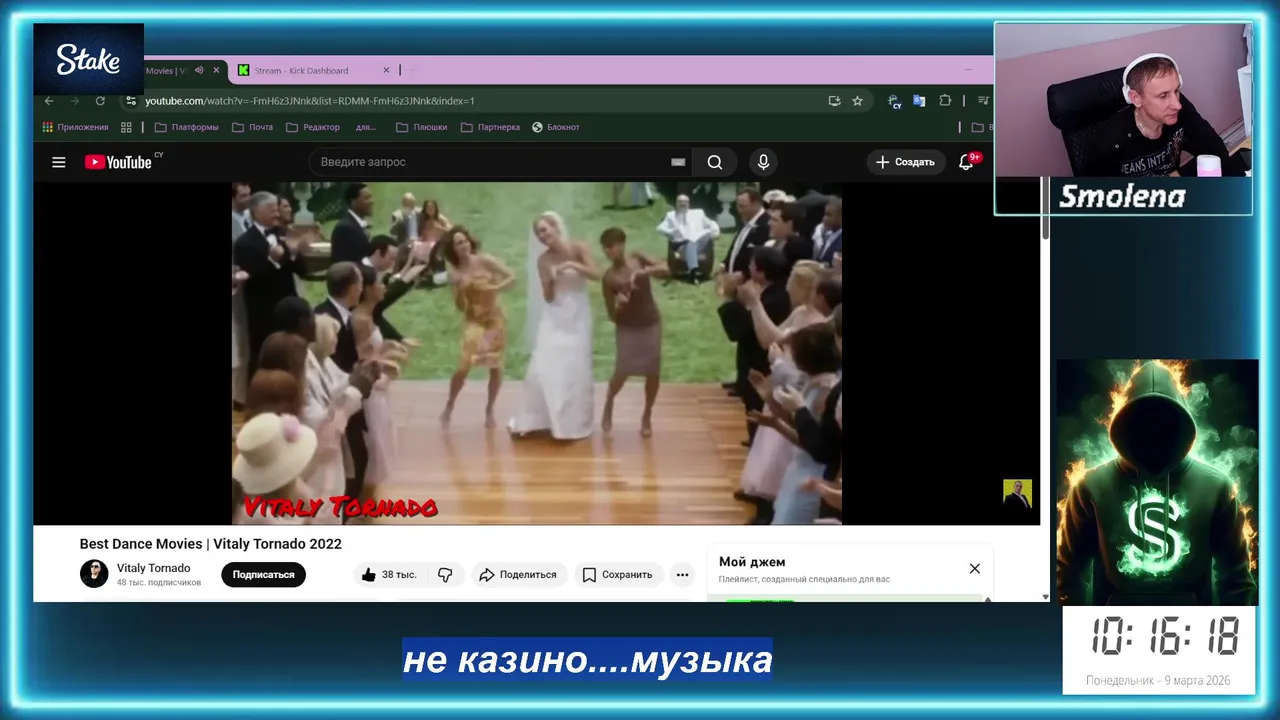Click the install/cast icon in address bar
This screenshot has height=720, width=1280.
[x=834, y=101]
